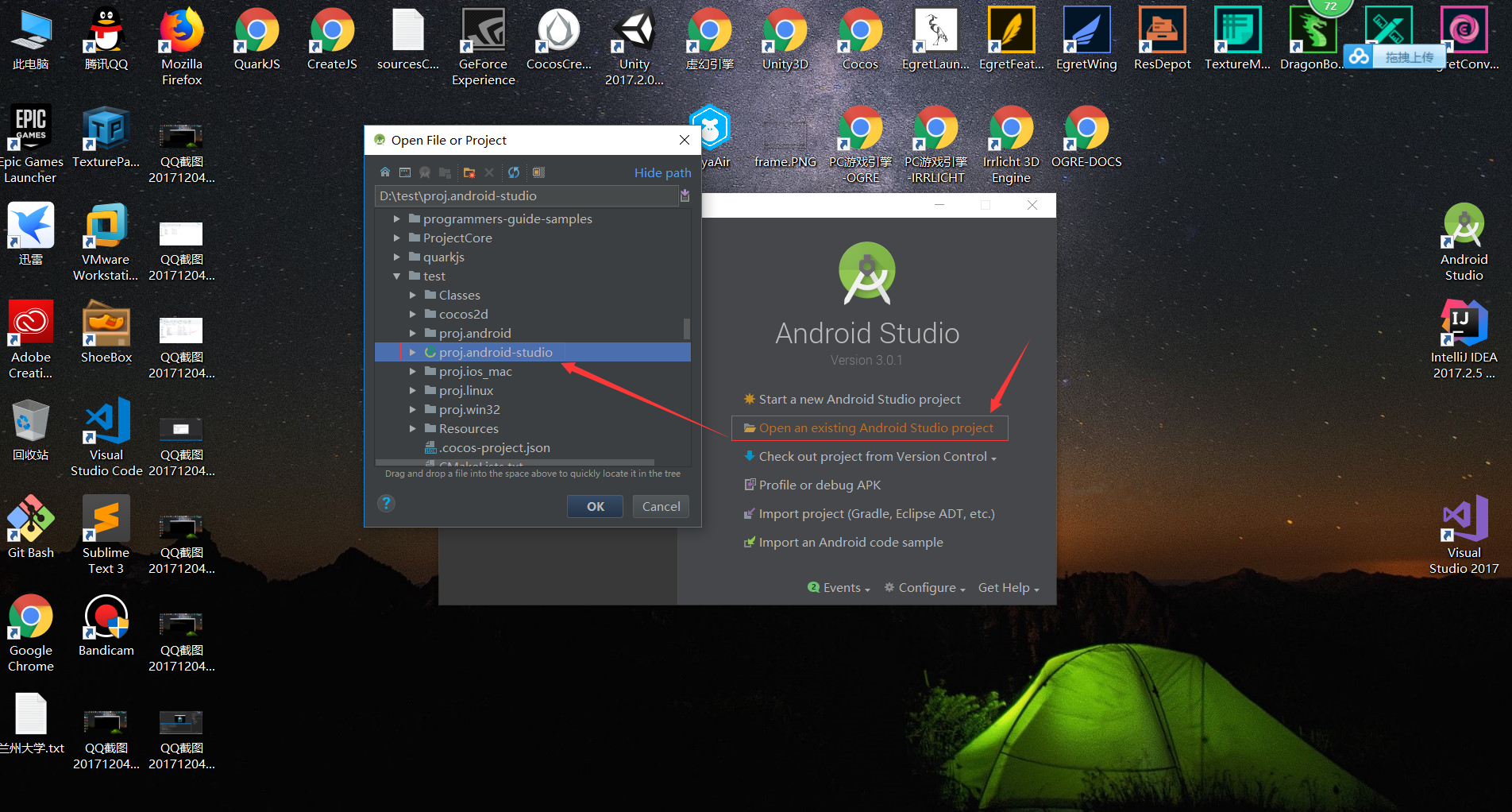Open recent paths history beside path field
The image size is (1512, 812).
tap(685, 195)
